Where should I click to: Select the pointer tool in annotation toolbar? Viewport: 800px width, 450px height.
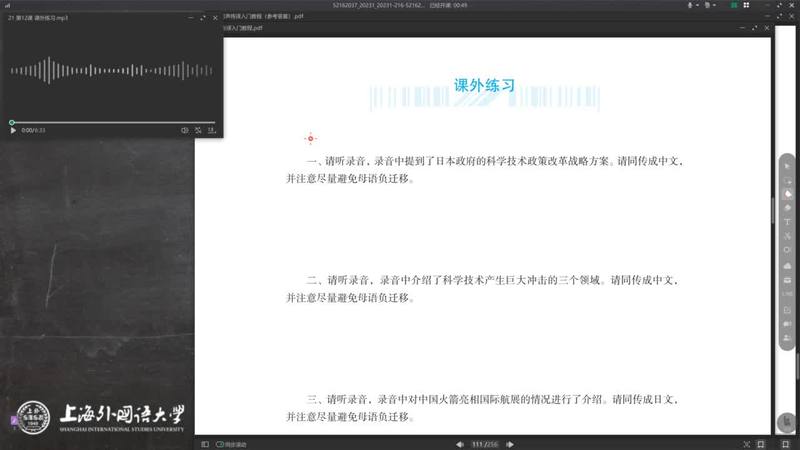point(788,166)
